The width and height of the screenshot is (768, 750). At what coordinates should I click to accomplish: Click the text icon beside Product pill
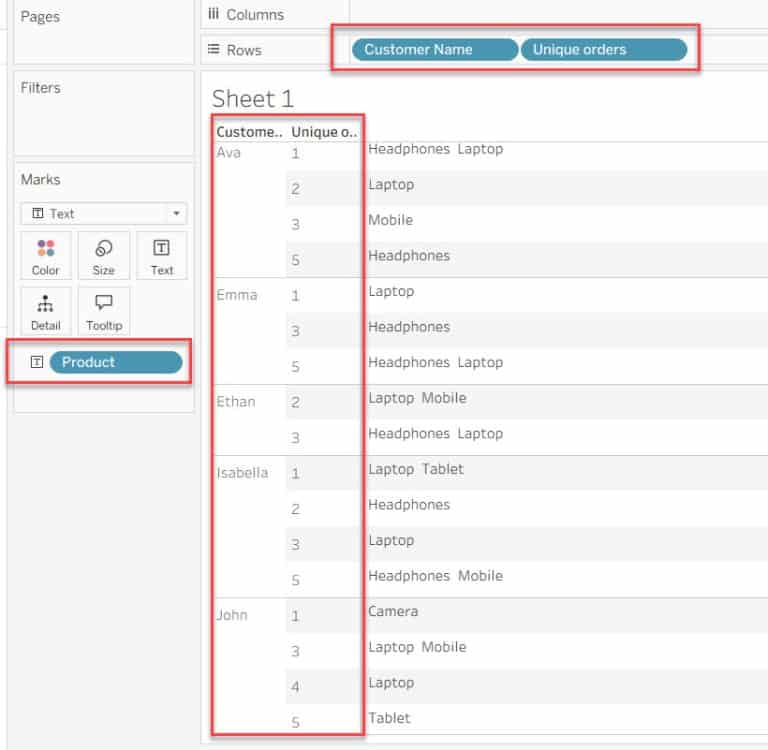point(36,362)
